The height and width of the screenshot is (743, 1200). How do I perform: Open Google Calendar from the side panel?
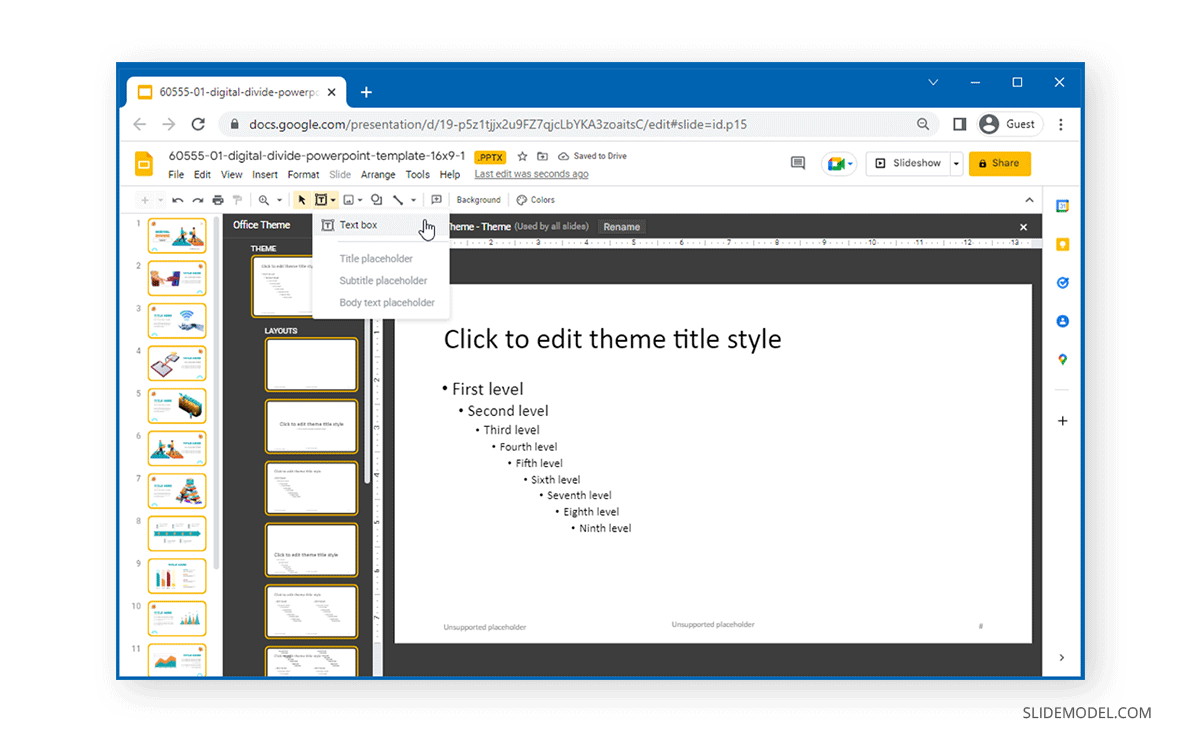coord(1062,206)
